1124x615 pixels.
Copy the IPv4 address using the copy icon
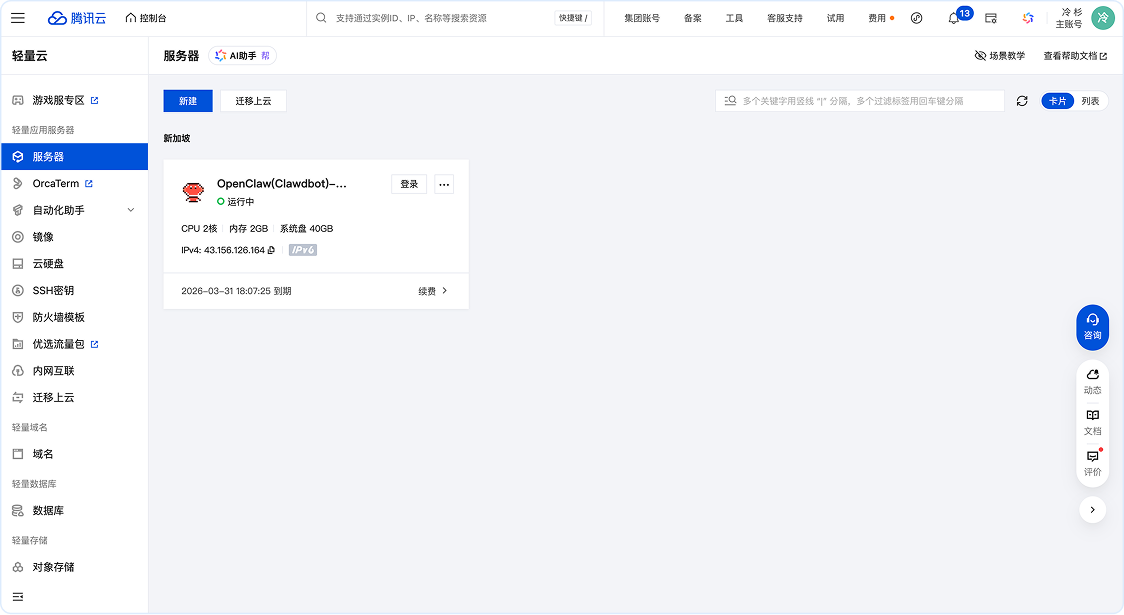[x=272, y=250]
